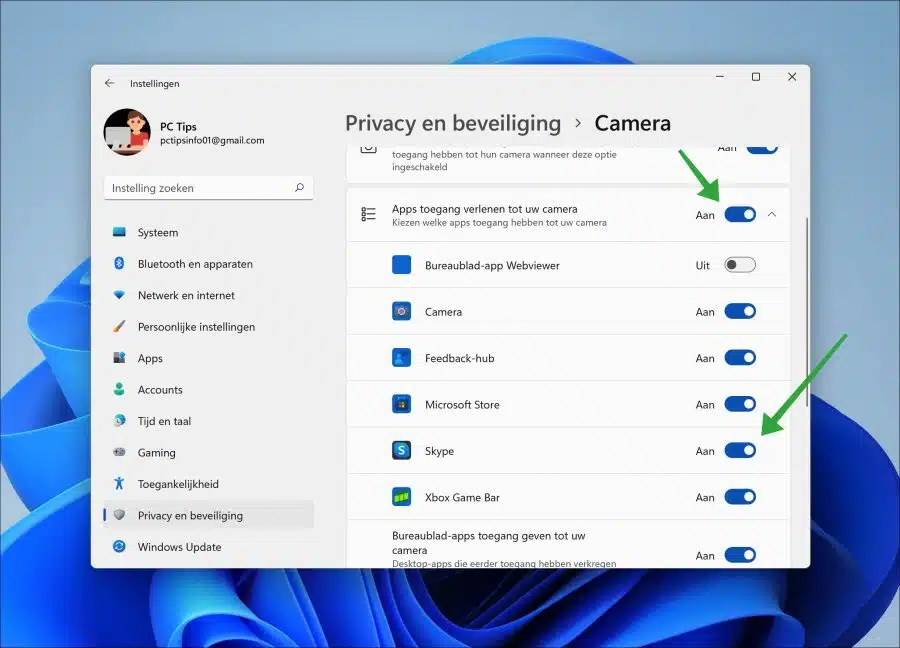This screenshot has height=648, width=900.
Task: Select the Xbox Game Bar app icon
Action: coord(401,497)
